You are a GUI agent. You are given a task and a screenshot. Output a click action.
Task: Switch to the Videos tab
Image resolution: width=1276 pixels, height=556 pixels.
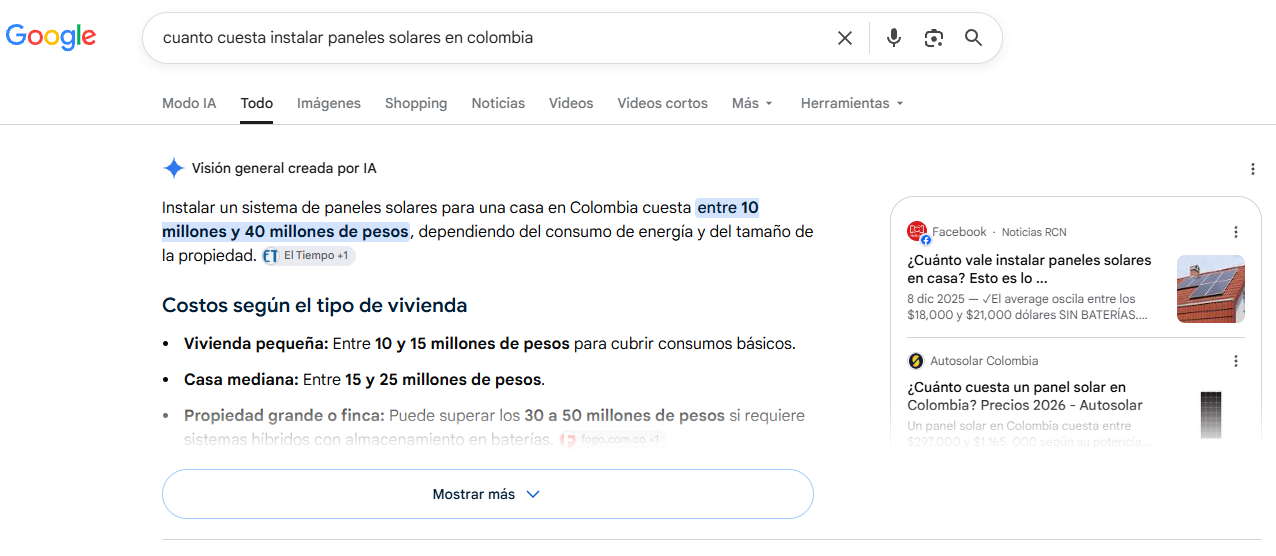pos(571,103)
